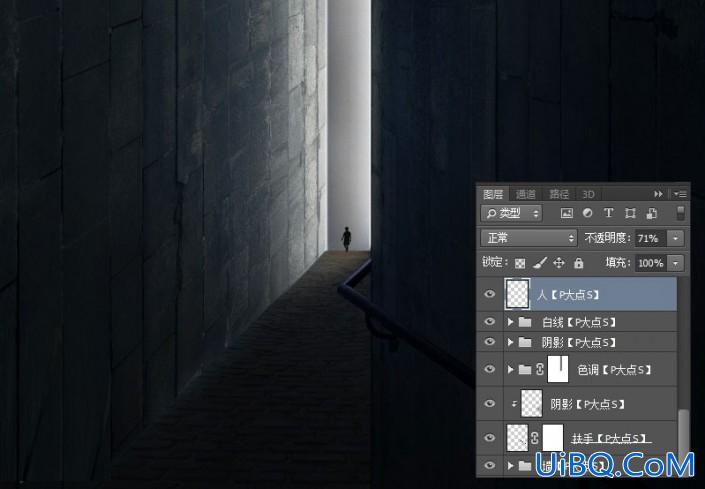
Task: Collapse panel using double-arrow icon
Action: 658,194
